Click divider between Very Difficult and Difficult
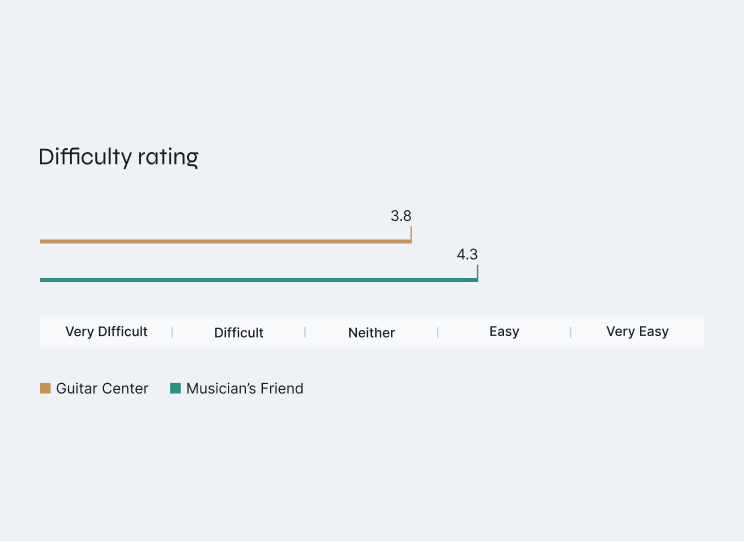This screenshot has width=744, height=542. [172, 332]
